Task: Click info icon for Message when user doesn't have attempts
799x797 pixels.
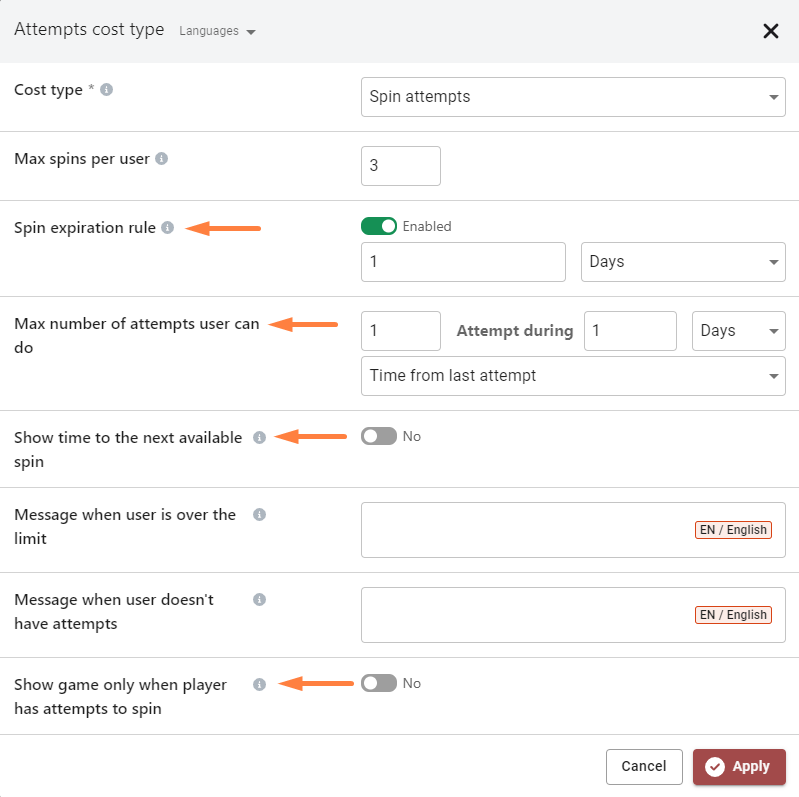Action: pyautogui.click(x=259, y=600)
